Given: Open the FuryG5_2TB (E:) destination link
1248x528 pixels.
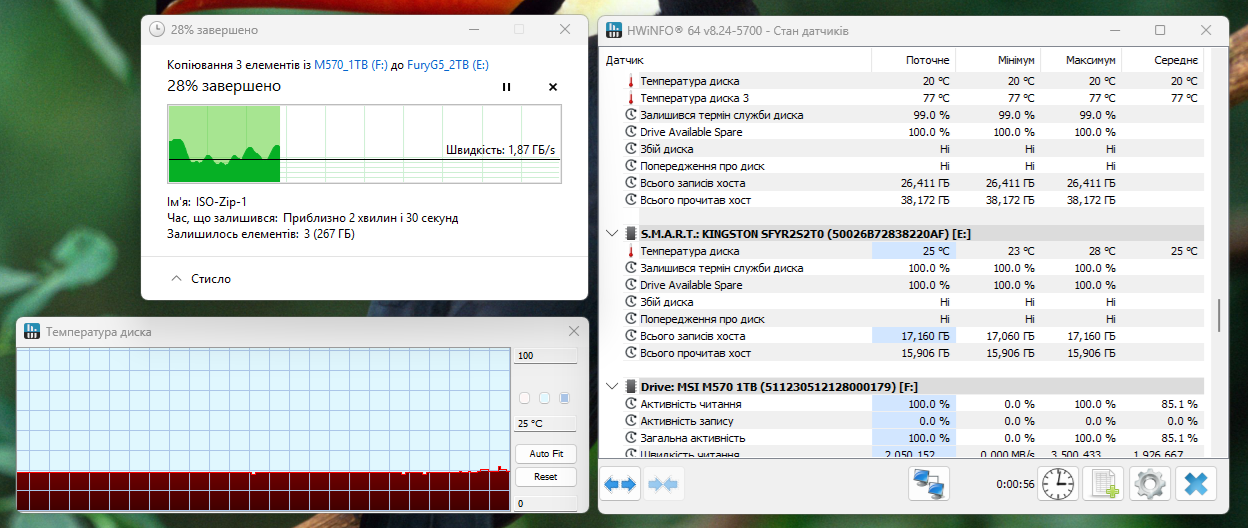Looking at the screenshot, I should tap(447, 65).
